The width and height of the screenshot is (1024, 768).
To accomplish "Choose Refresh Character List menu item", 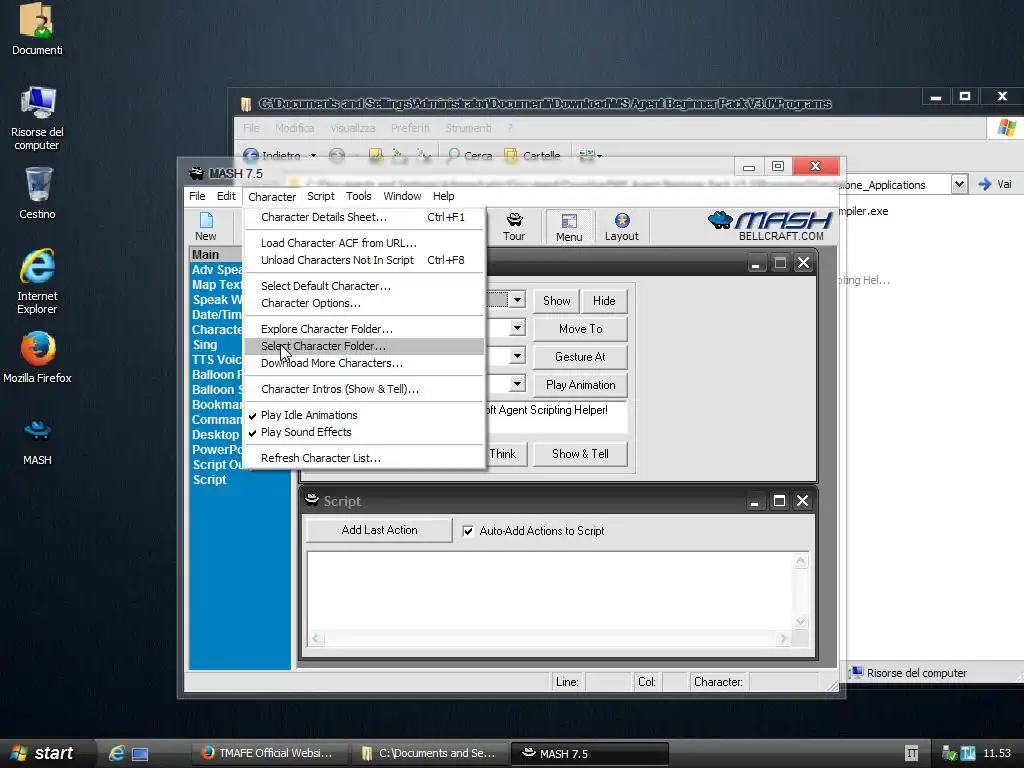I will (x=366, y=458).
